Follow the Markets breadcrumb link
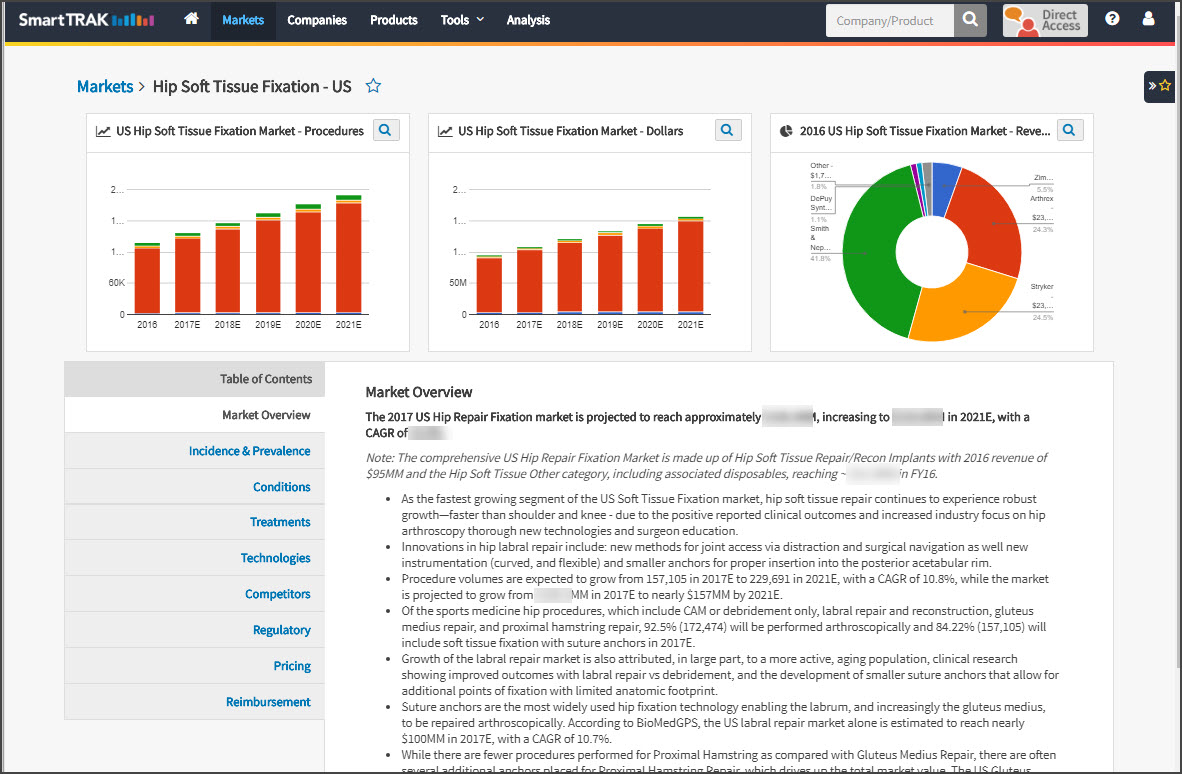 tap(105, 87)
